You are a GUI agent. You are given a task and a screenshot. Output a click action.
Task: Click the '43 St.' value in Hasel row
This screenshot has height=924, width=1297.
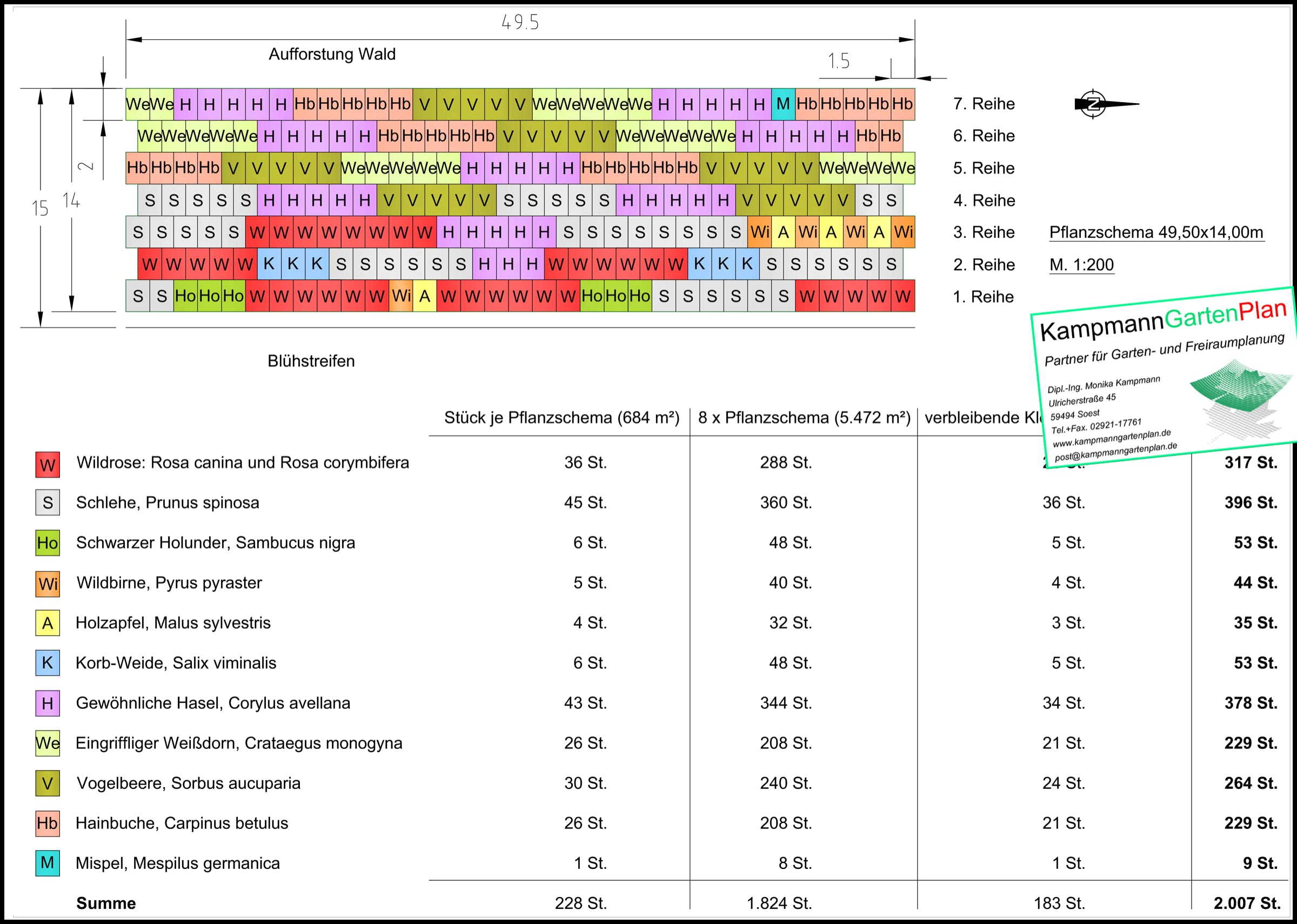point(585,703)
